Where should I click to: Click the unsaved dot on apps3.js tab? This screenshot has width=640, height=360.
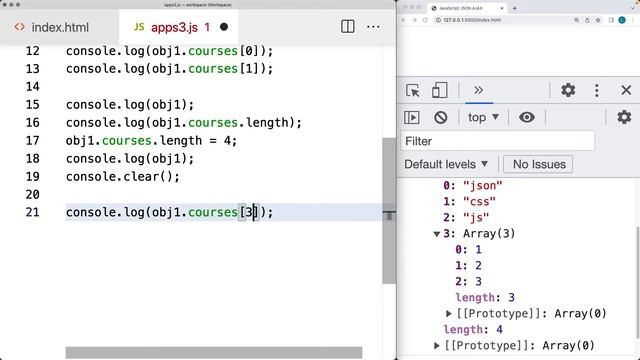(224, 27)
